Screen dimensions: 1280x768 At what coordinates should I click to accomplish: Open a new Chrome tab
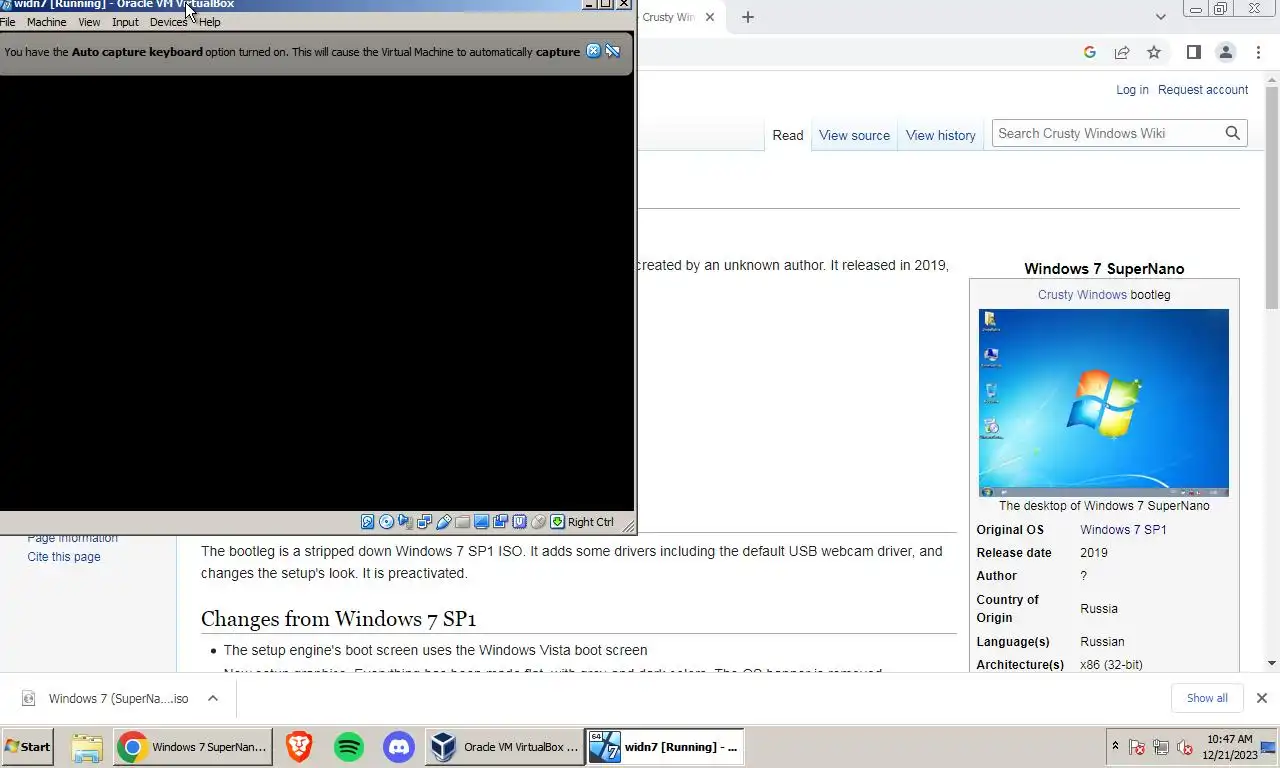748,17
